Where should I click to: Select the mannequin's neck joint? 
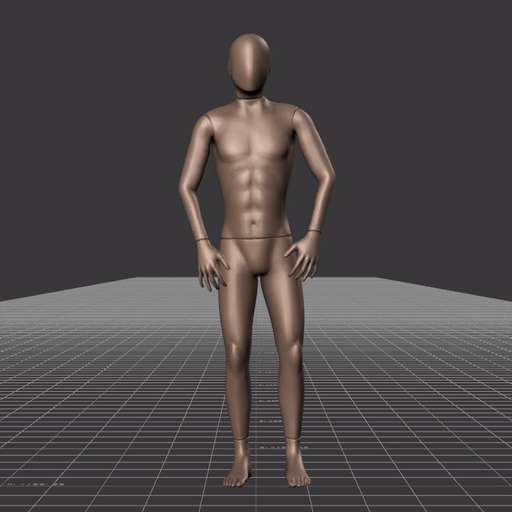[251, 98]
